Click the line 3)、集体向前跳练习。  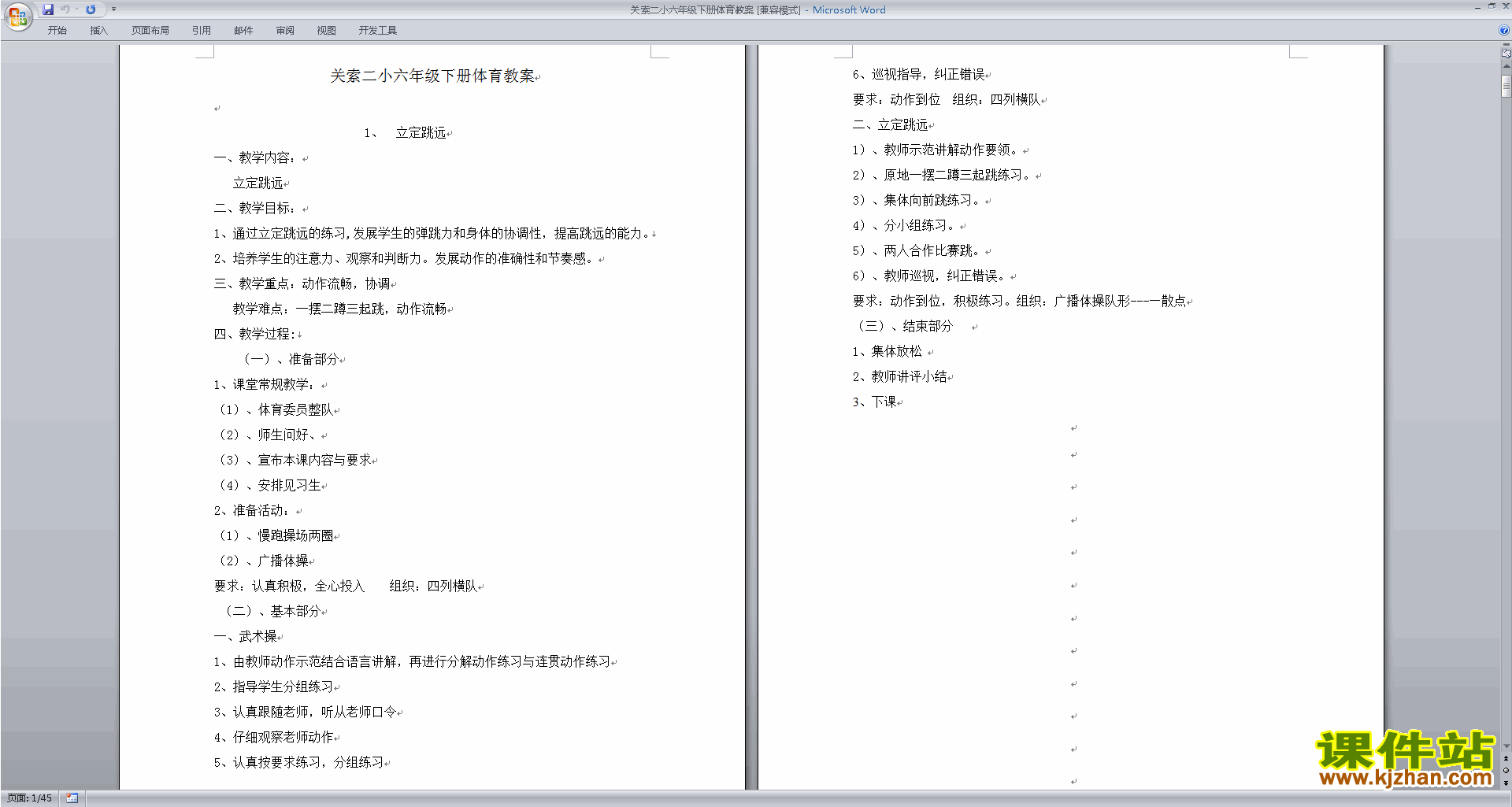(x=917, y=200)
